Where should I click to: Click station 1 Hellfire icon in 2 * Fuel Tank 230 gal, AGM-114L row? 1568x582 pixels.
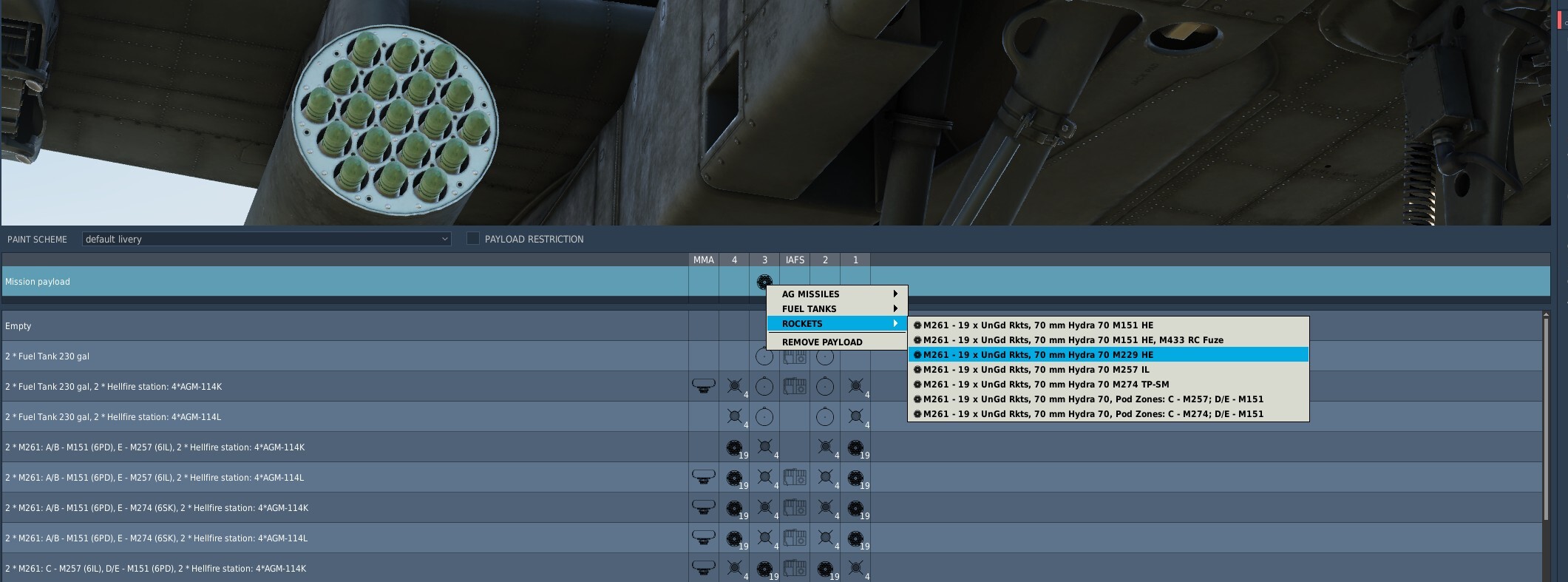click(856, 416)
